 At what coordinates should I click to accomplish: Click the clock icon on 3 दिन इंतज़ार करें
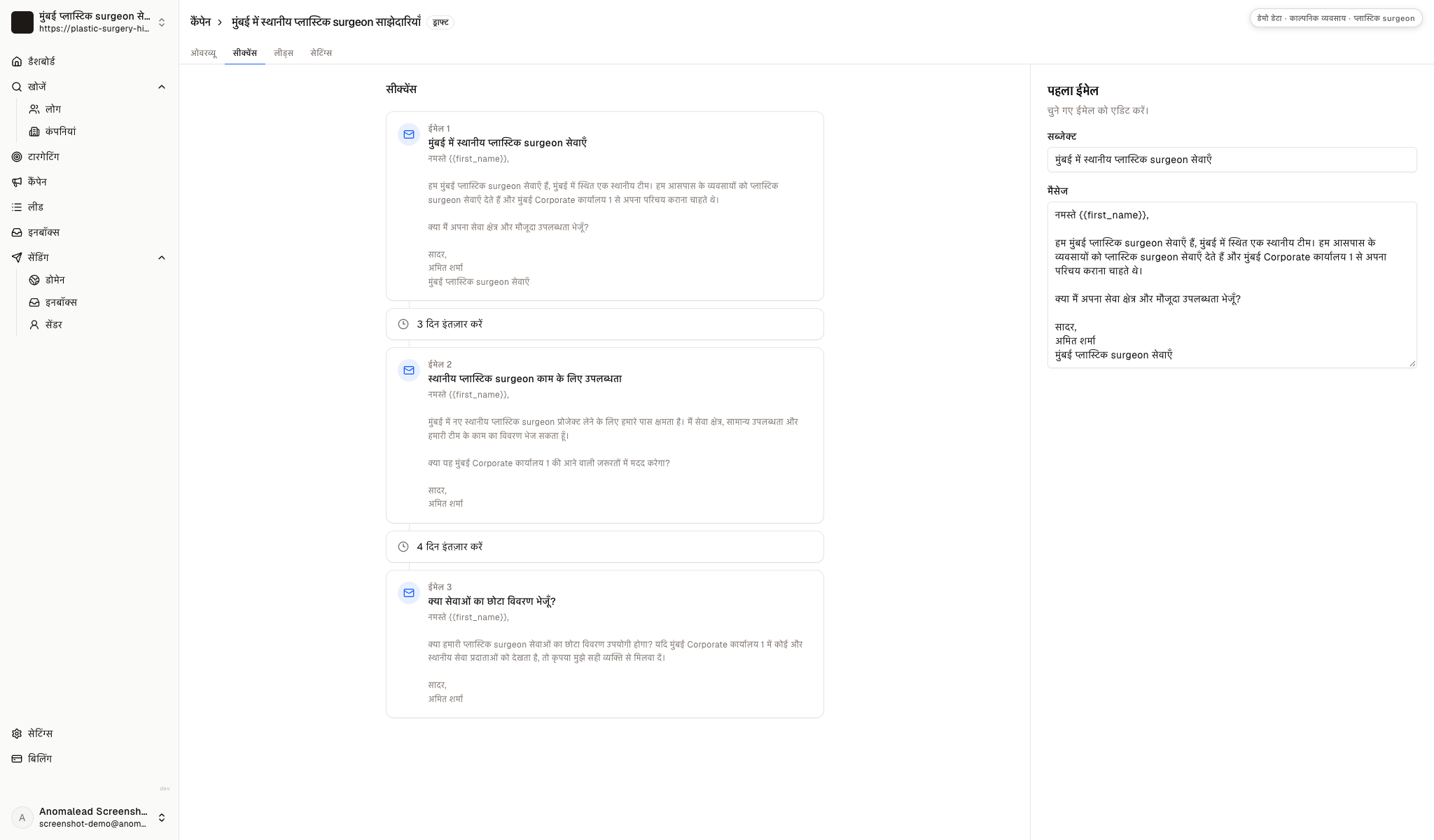pyautogui.click(x=403, y=324)
